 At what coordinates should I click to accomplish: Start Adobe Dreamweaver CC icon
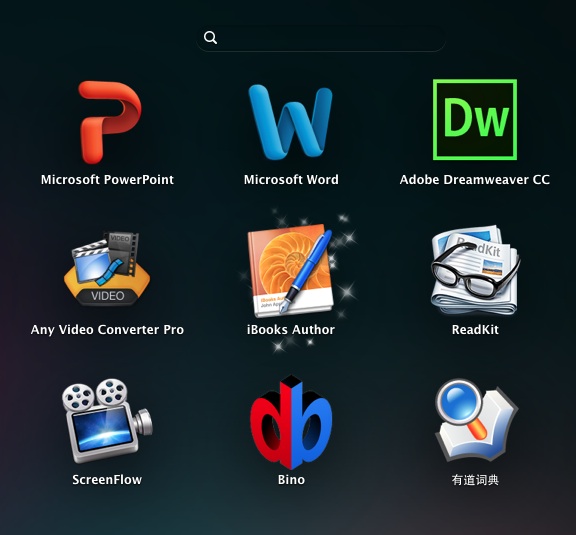click(x=475, y=120)
